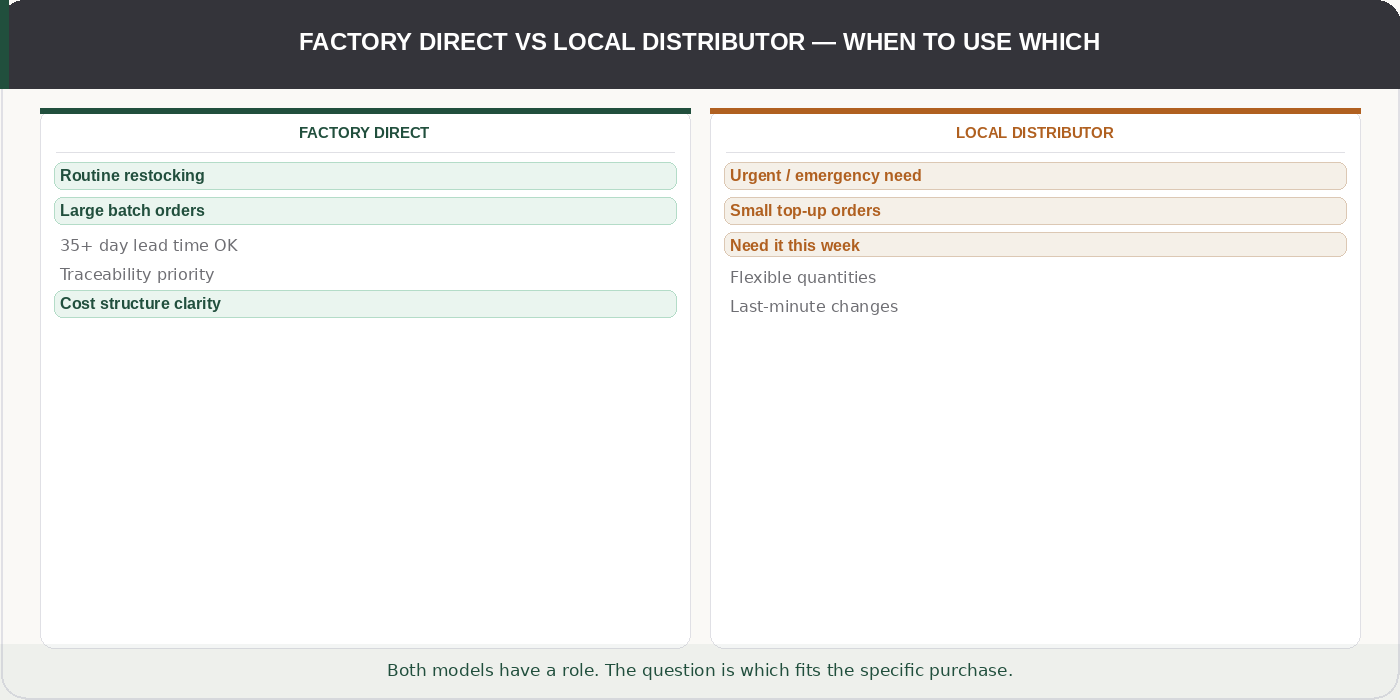Click the 'Last-minute changes' text item

[x=814, y=306]
